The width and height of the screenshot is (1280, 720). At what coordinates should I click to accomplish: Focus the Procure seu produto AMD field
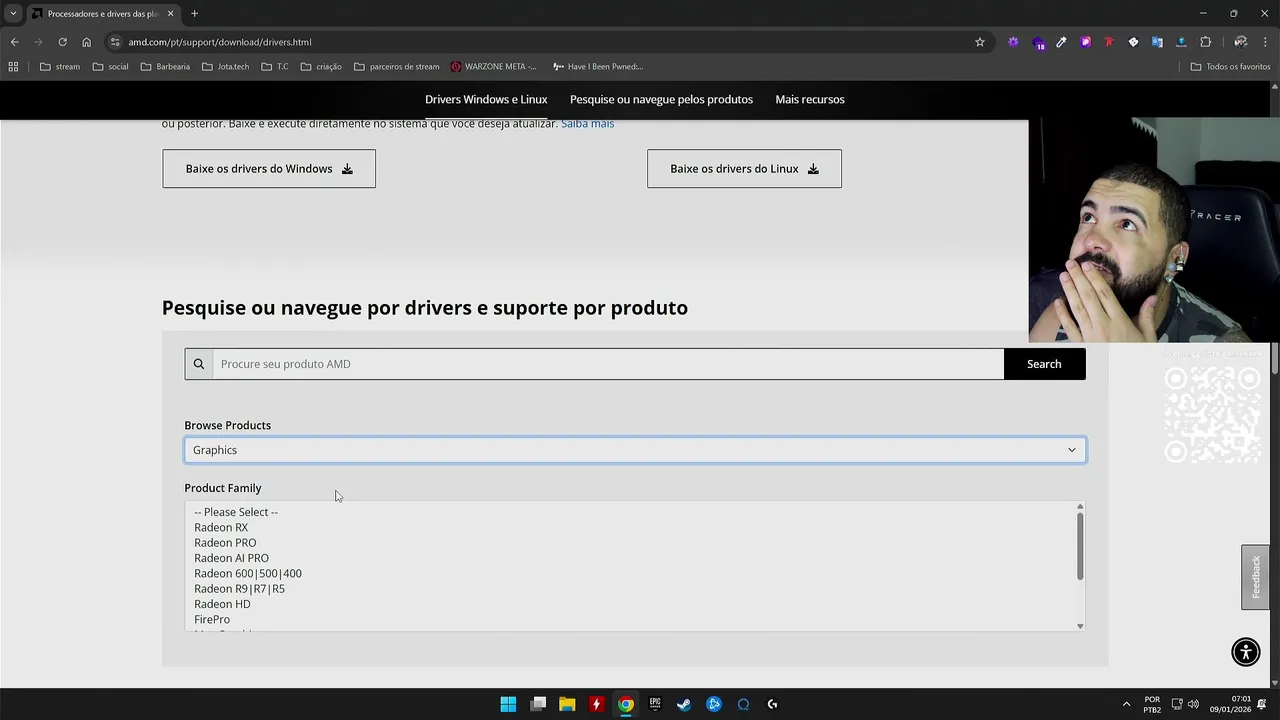(x=608, y=364)
